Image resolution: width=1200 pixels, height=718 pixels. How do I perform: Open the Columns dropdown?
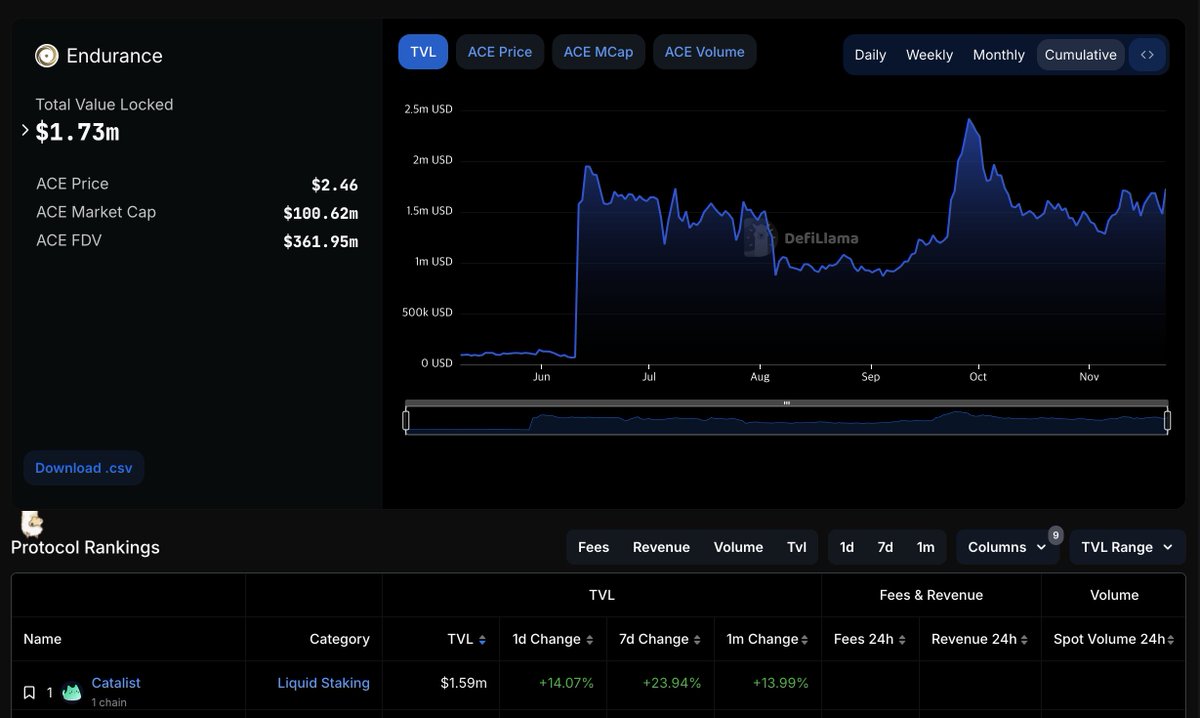click(1008, 547)
